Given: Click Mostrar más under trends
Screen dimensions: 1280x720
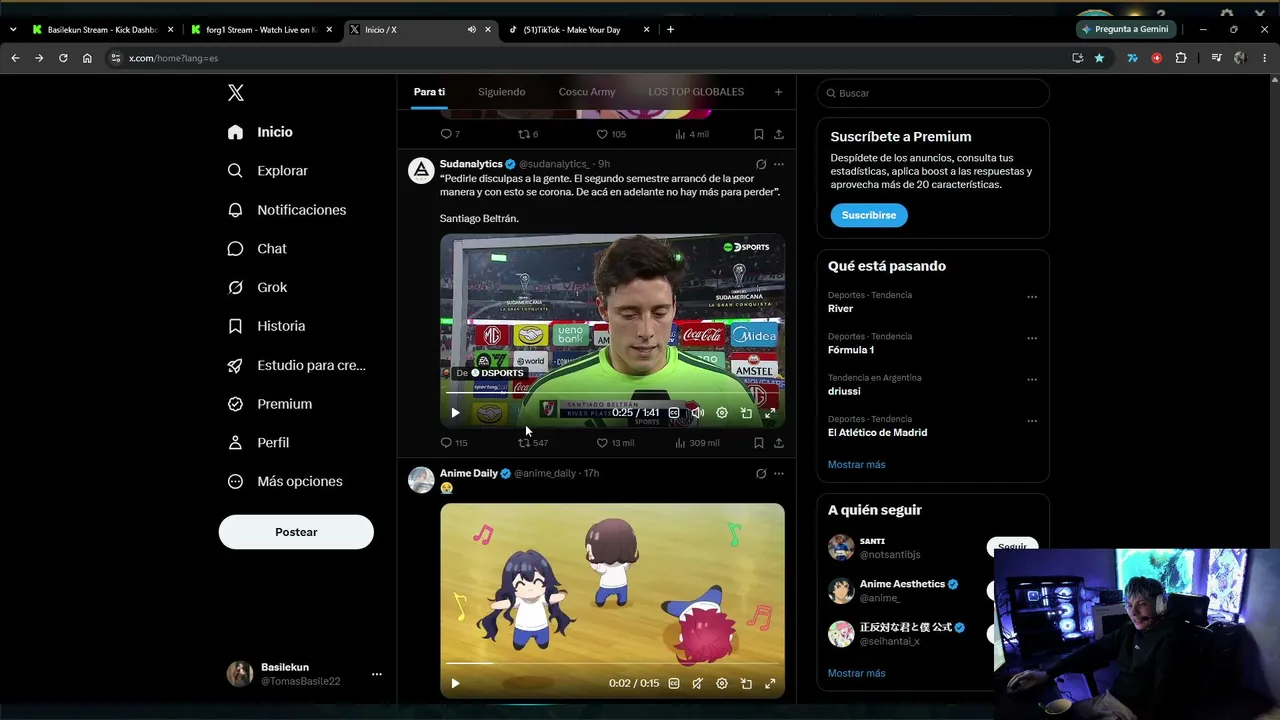Looking at the screenshot, I should [x=856, y=465].
